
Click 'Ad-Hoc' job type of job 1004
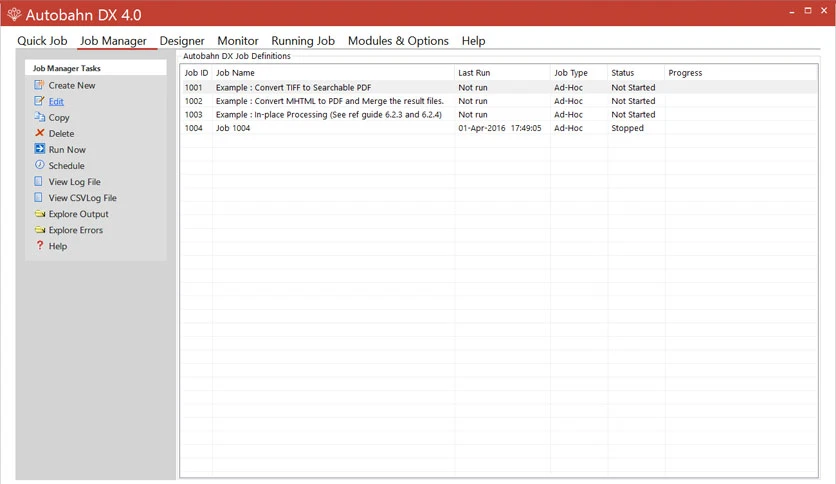pyautogui.click(x=568, y=128)
